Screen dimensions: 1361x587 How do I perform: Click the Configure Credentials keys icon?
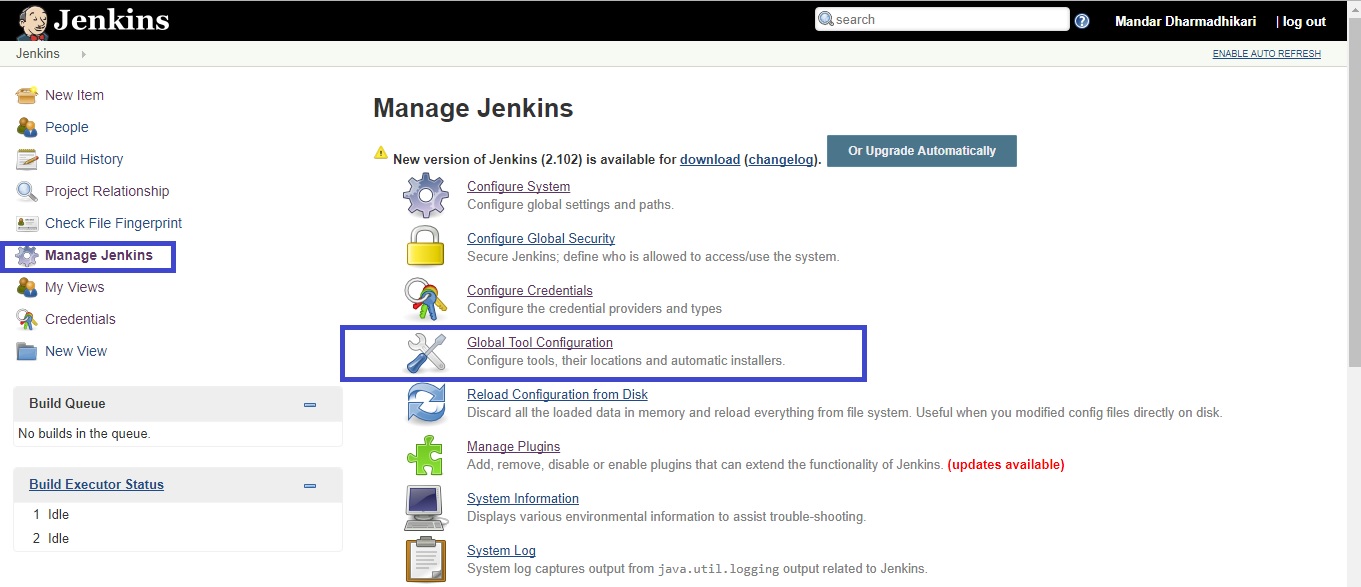pyautogui.click(x=426, y=299)
